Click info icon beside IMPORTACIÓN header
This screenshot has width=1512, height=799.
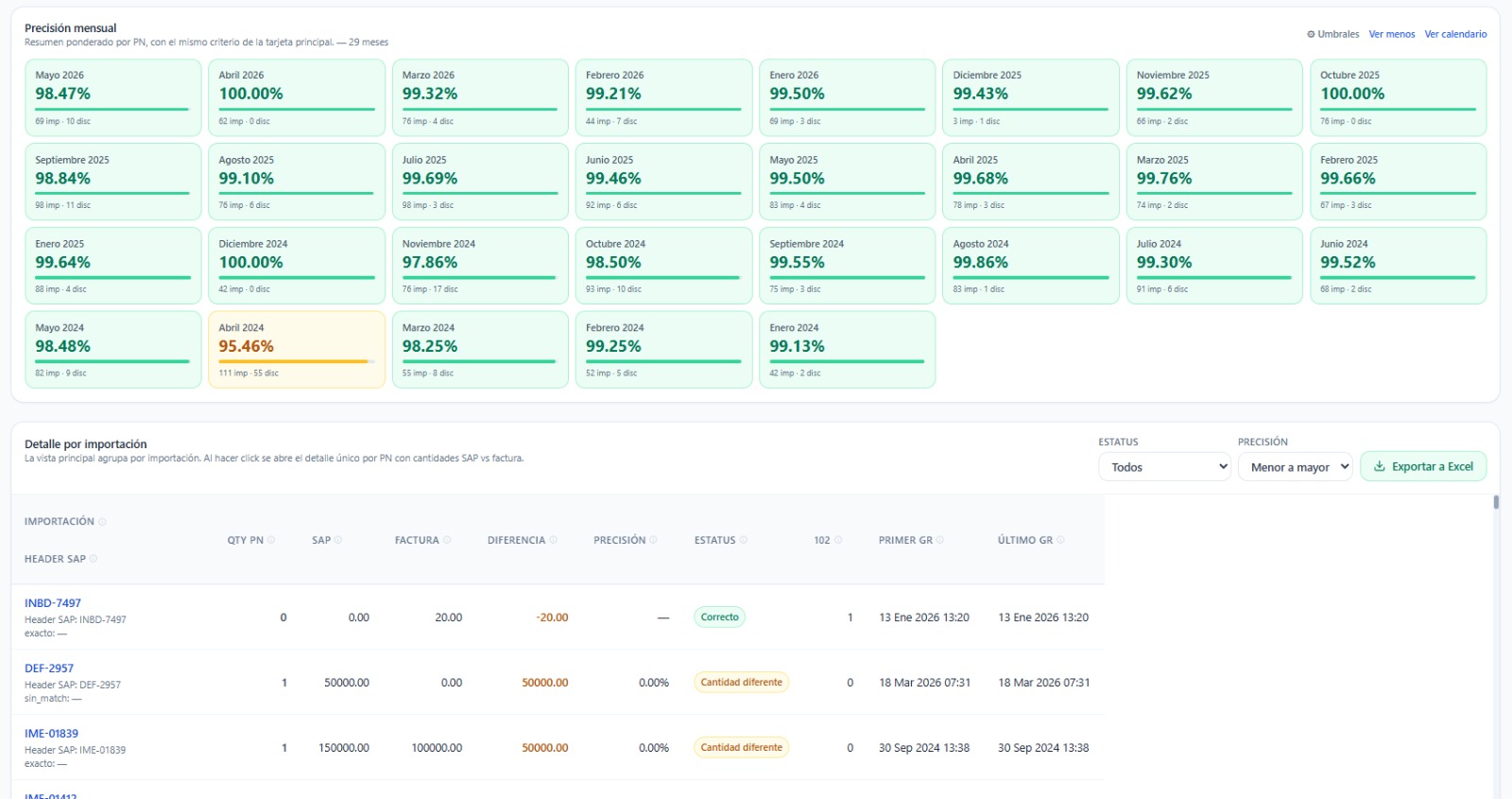102,522
